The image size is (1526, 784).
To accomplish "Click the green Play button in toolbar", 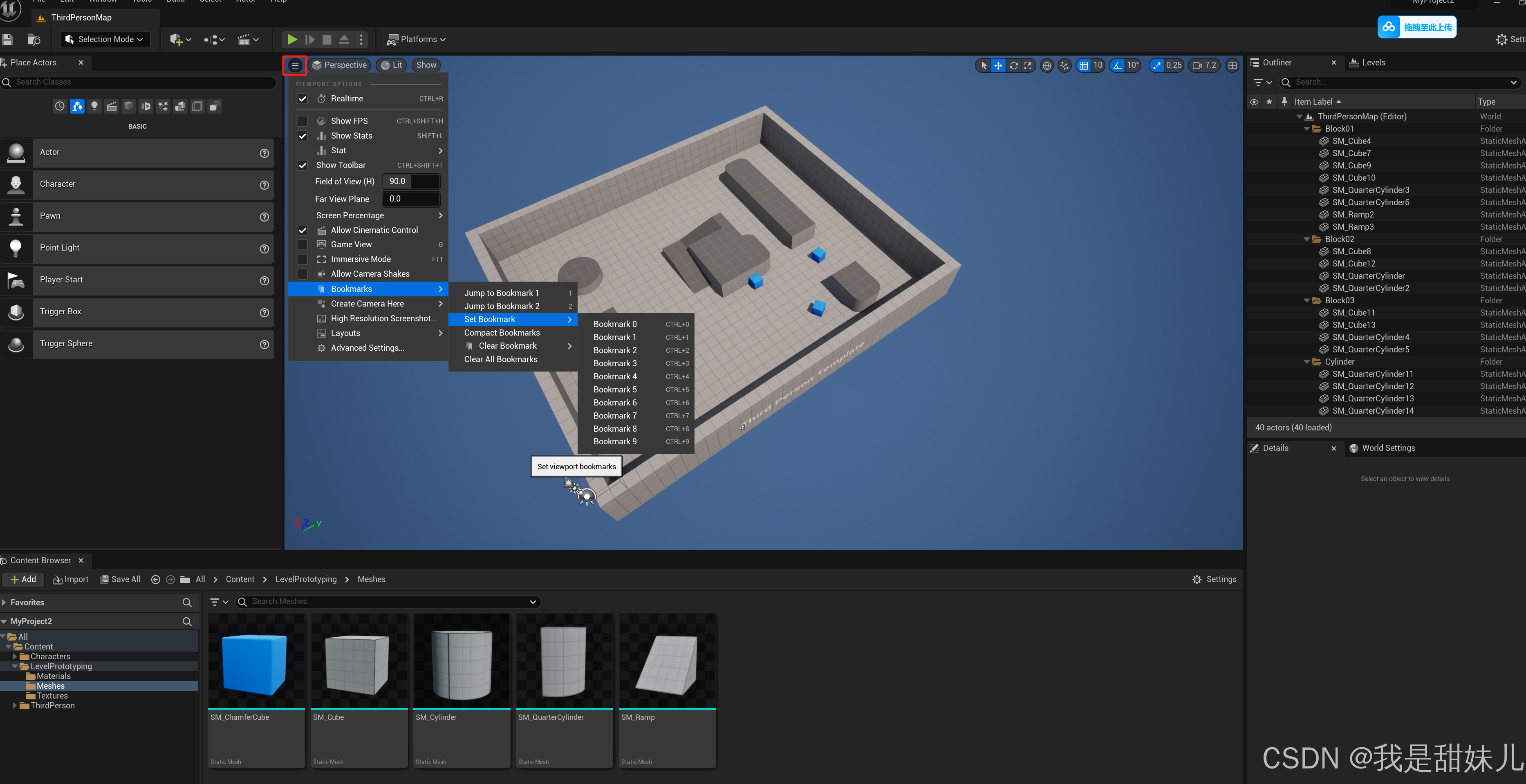I will click(x=292, y=39).
